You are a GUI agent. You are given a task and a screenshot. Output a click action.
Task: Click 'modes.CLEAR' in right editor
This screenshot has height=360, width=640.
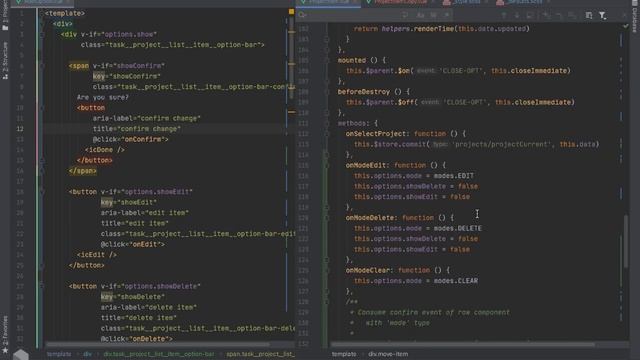pyautogui.click(x=456, y=281)
